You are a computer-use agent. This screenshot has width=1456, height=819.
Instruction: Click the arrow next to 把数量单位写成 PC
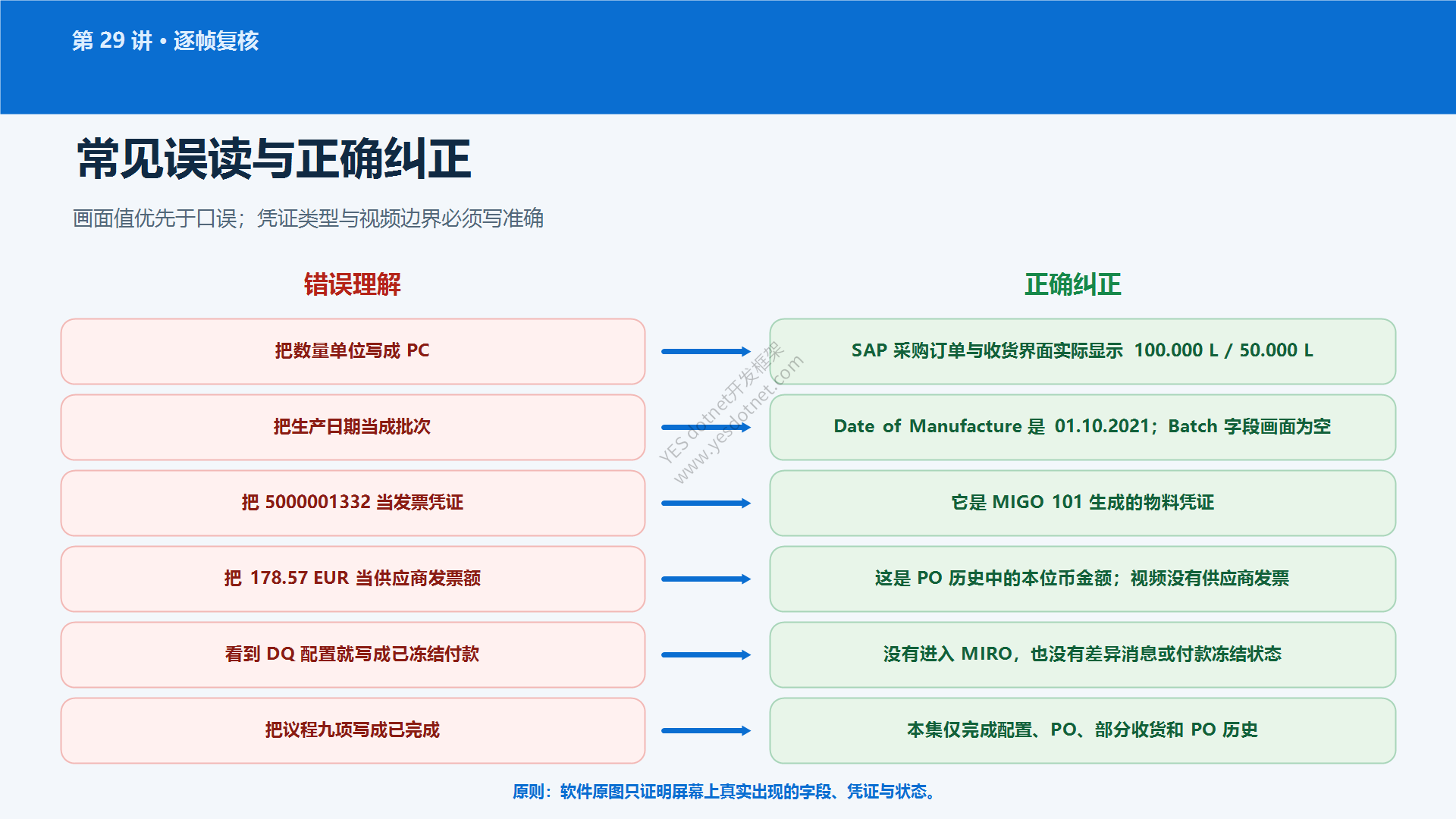pos(706,351)
